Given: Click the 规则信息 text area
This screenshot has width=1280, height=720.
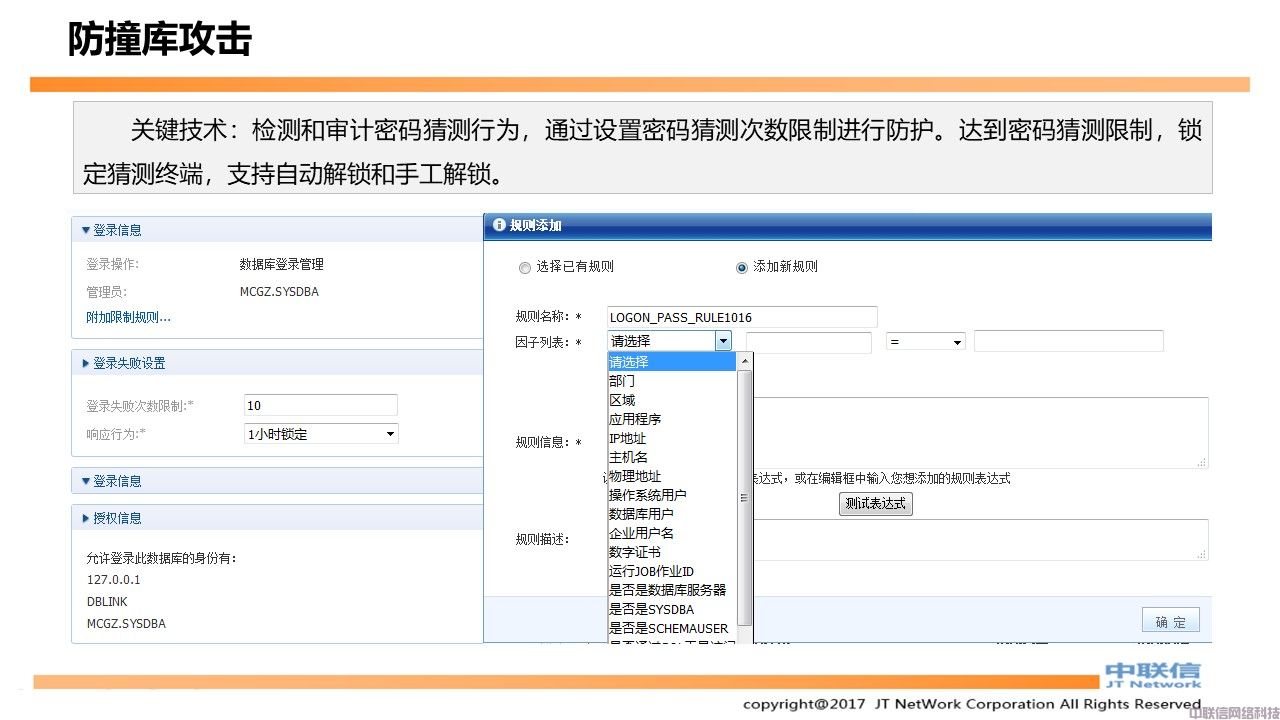Looking at the screenshot, I should [979, 432].
